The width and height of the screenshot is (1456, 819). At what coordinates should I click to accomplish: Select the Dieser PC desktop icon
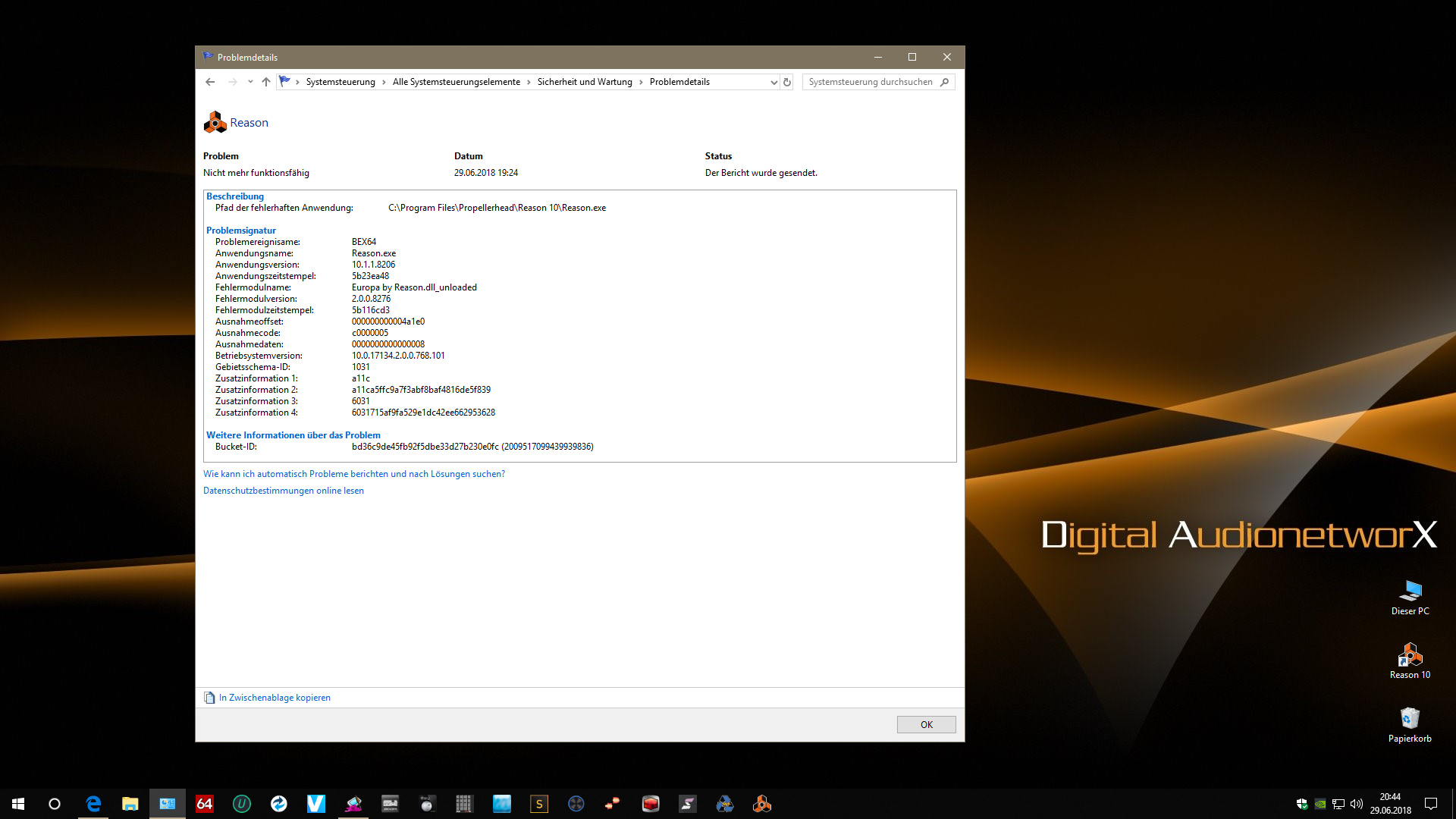click(x=1410, y=598)
